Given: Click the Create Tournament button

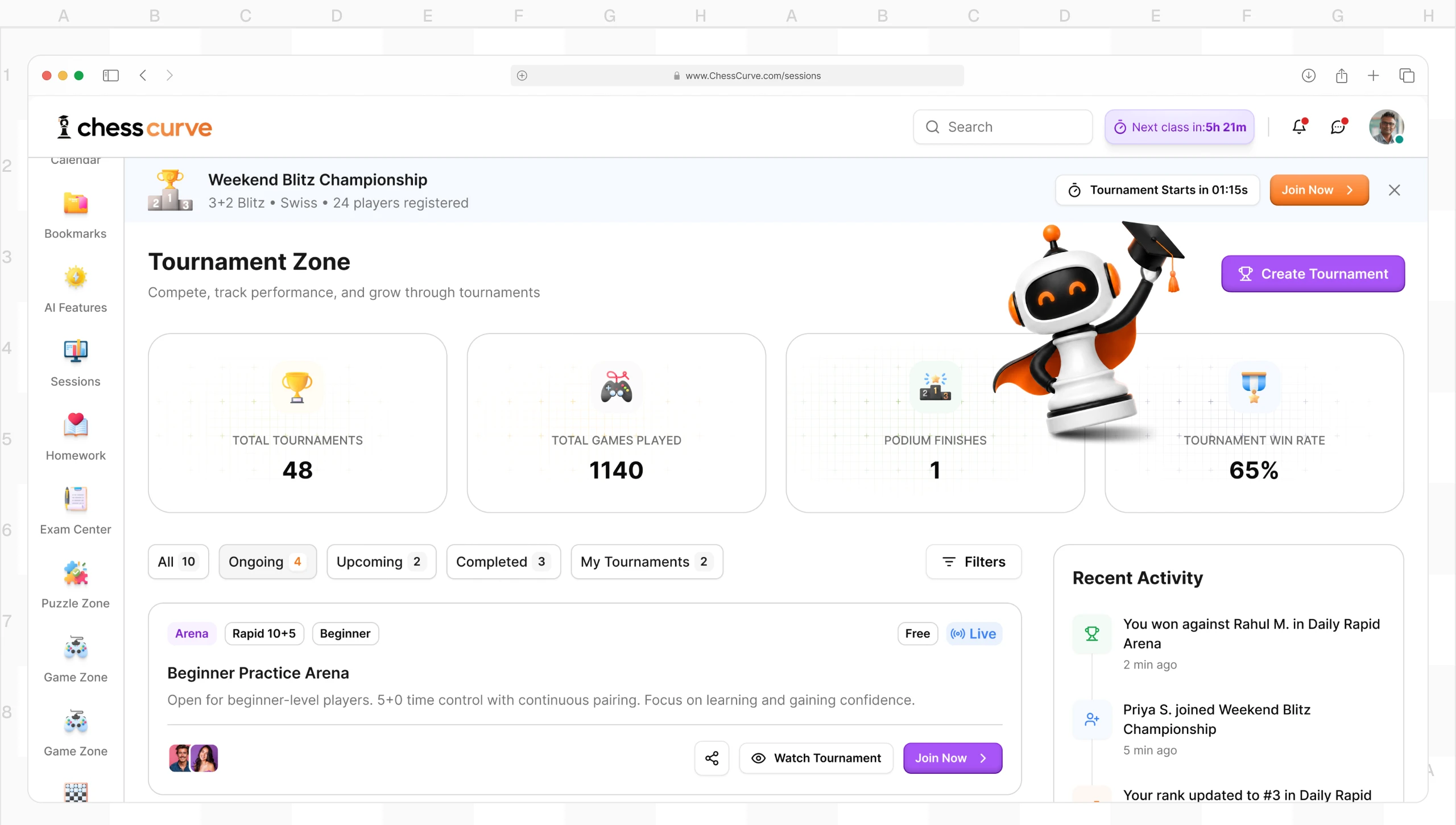Looking at the screenshot, I should click(x=1313, y=274).
